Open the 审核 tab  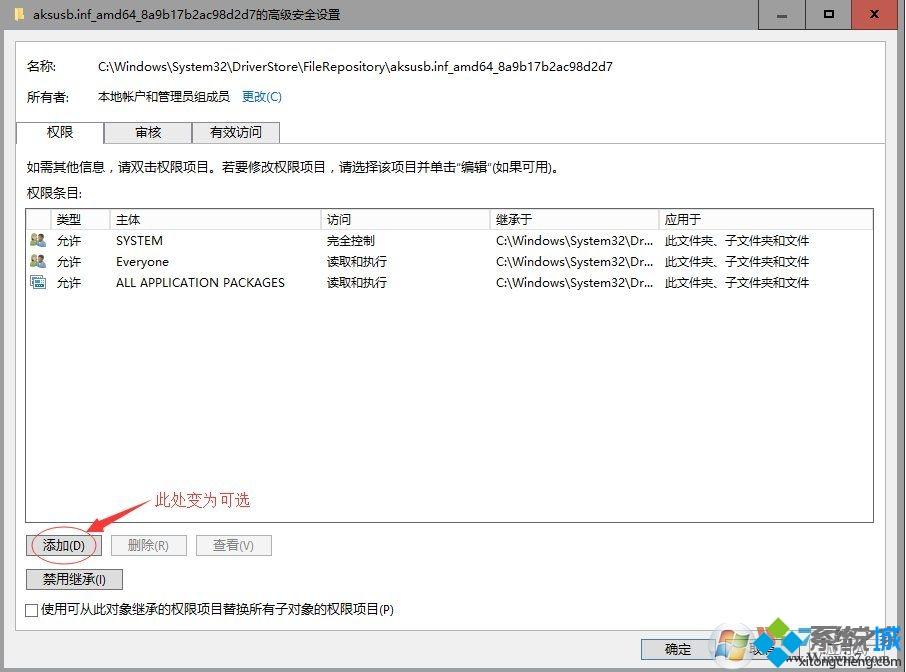[148, 132]
